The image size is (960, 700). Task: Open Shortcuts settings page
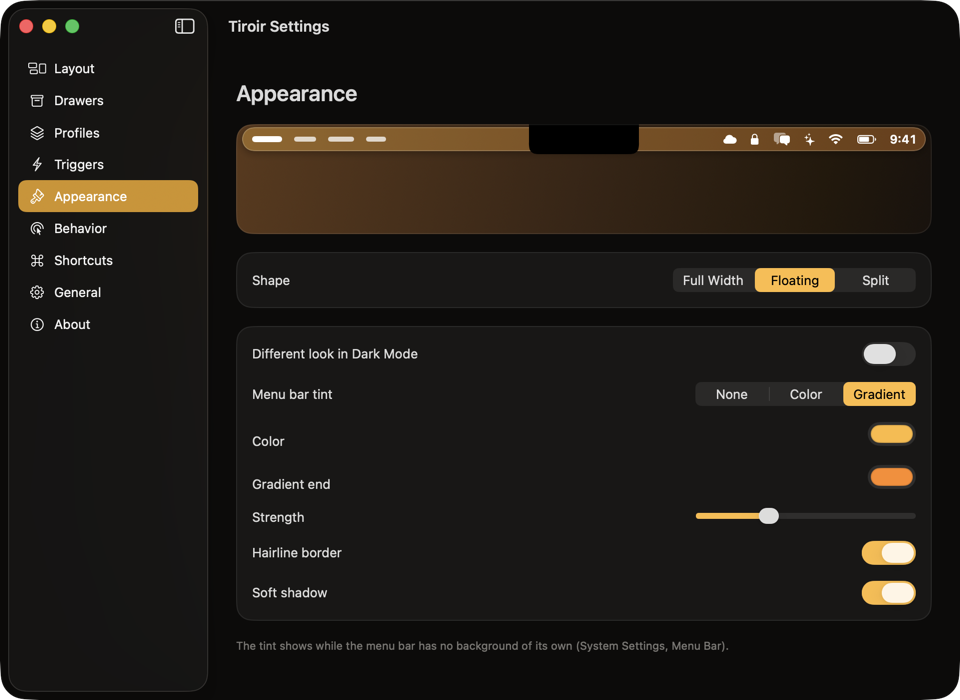point(108,260)
